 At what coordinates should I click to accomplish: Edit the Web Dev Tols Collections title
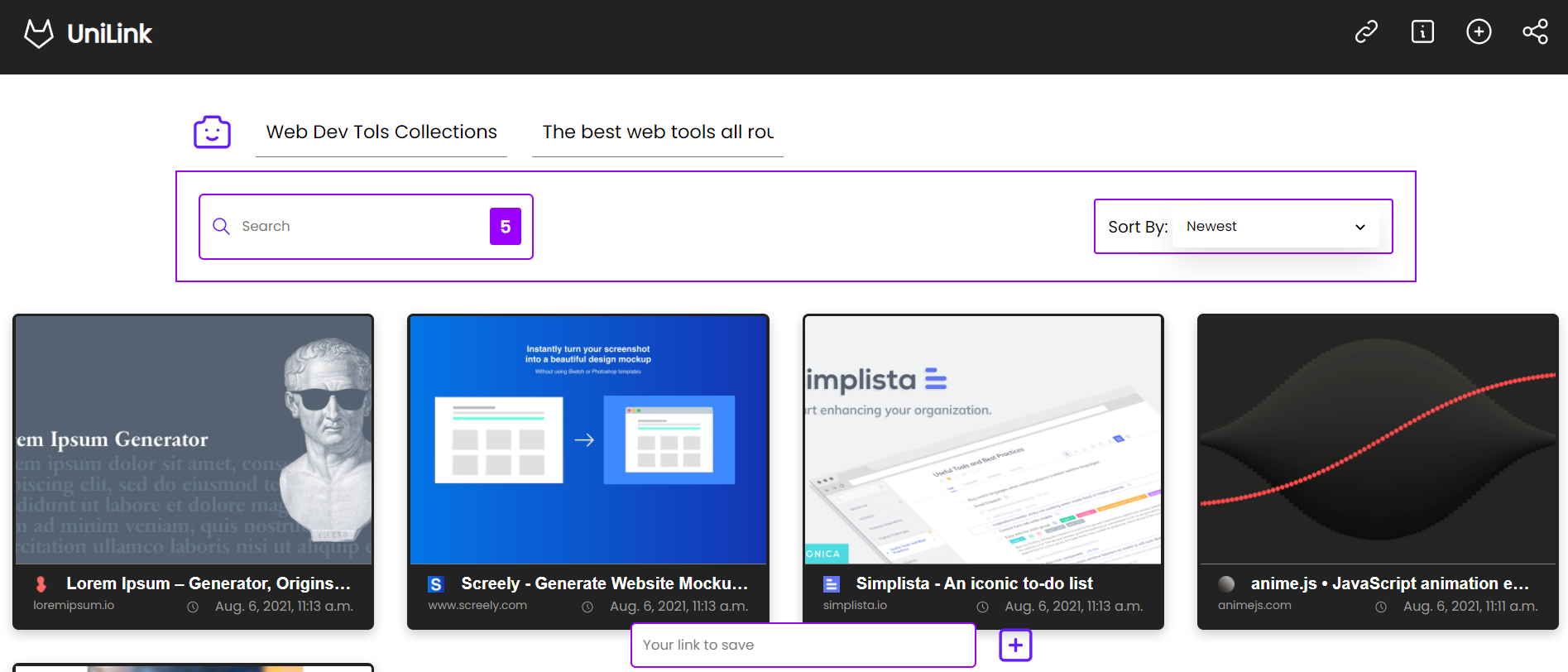(381, 132)
